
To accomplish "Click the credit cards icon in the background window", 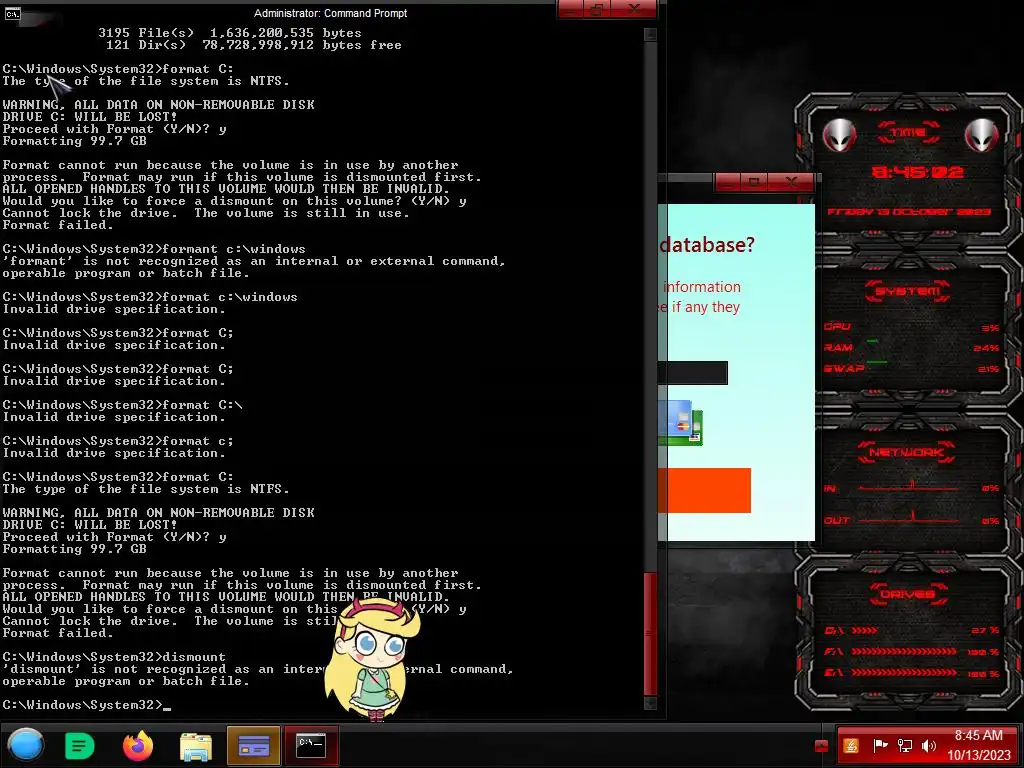I will (x=680, y=423).
